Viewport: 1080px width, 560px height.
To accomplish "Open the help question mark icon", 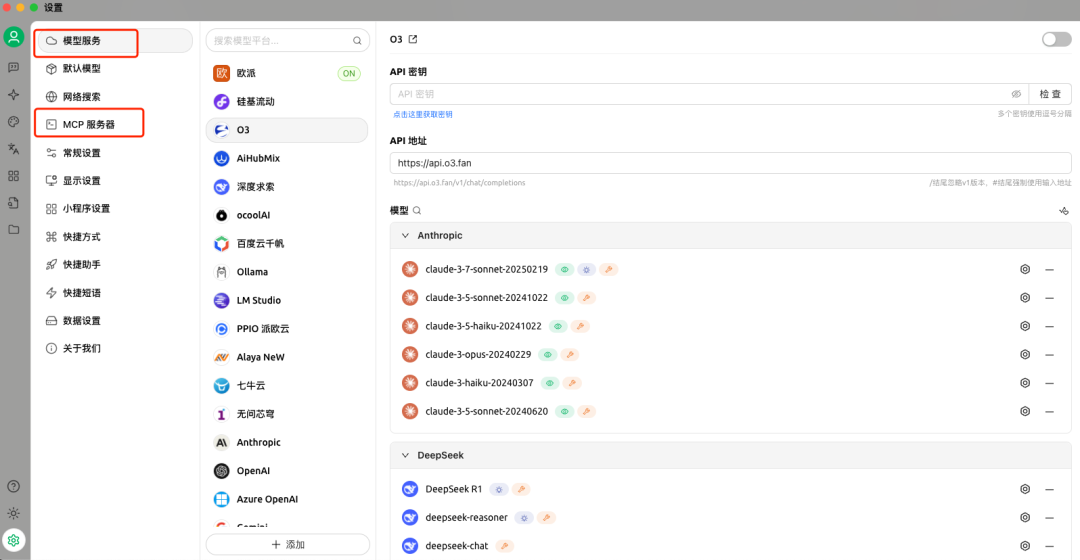I will coord(13,487).
